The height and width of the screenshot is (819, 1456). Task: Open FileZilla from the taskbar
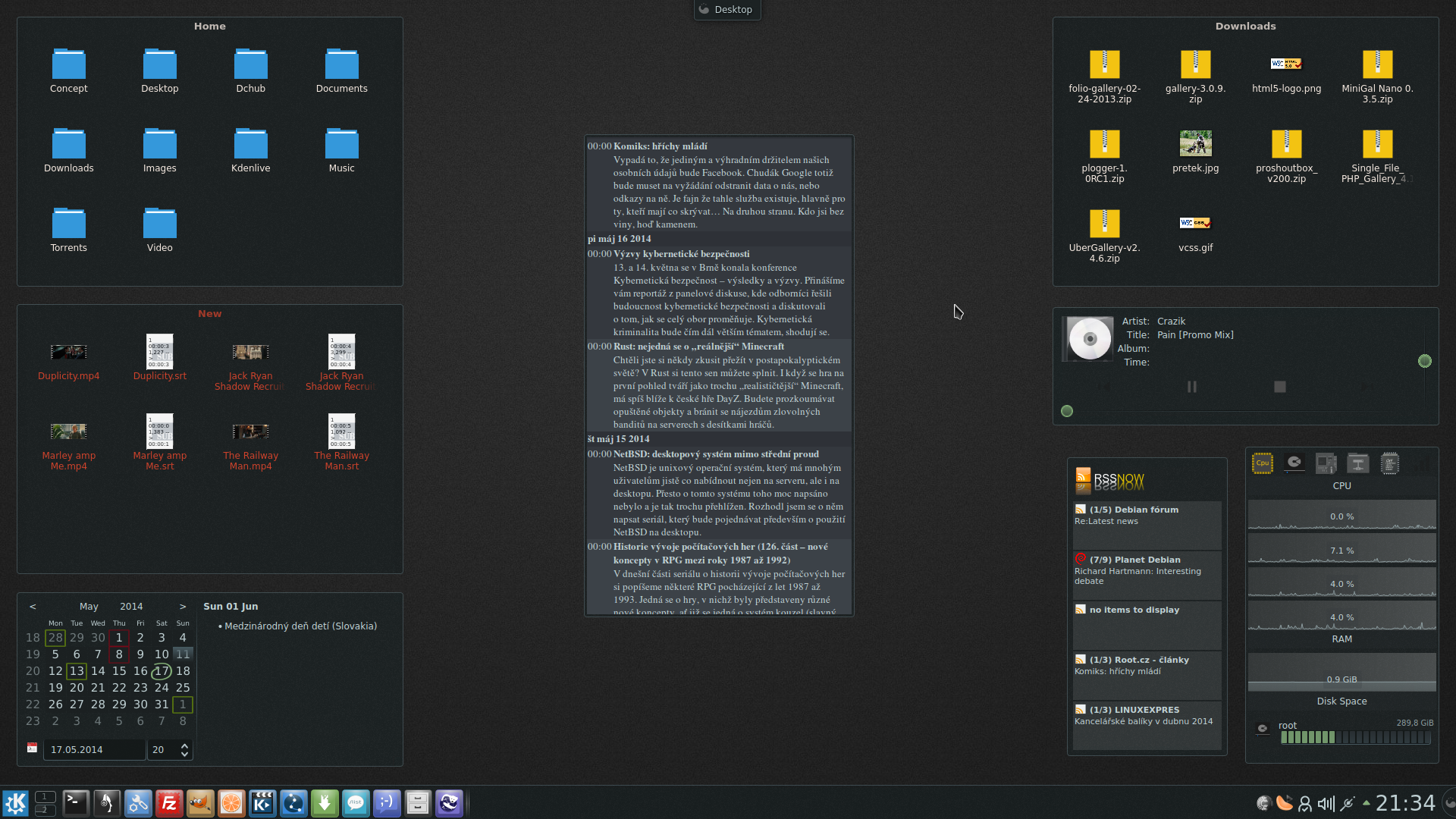(169, 803)
